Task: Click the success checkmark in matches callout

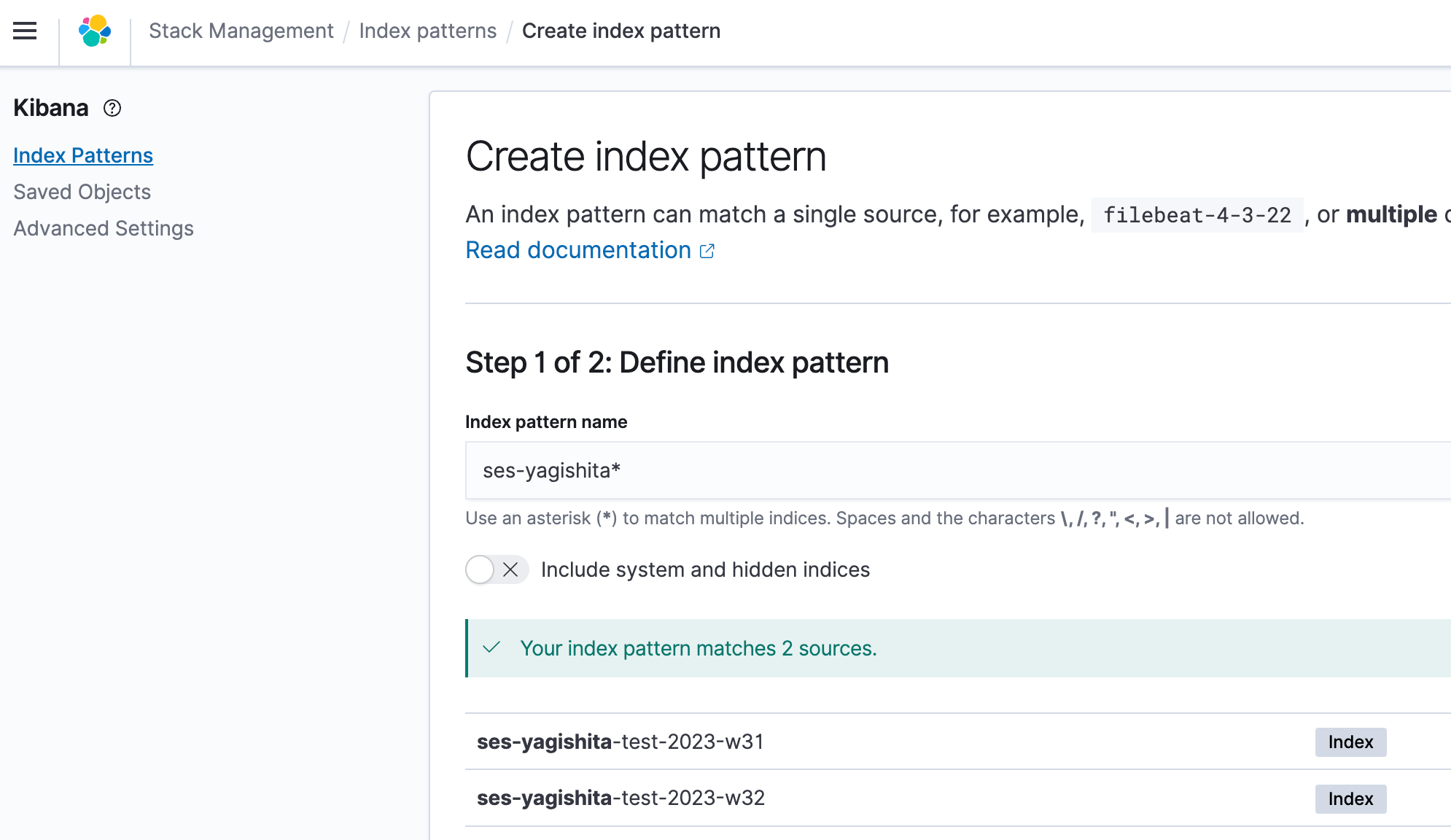Action: (491, 647)
